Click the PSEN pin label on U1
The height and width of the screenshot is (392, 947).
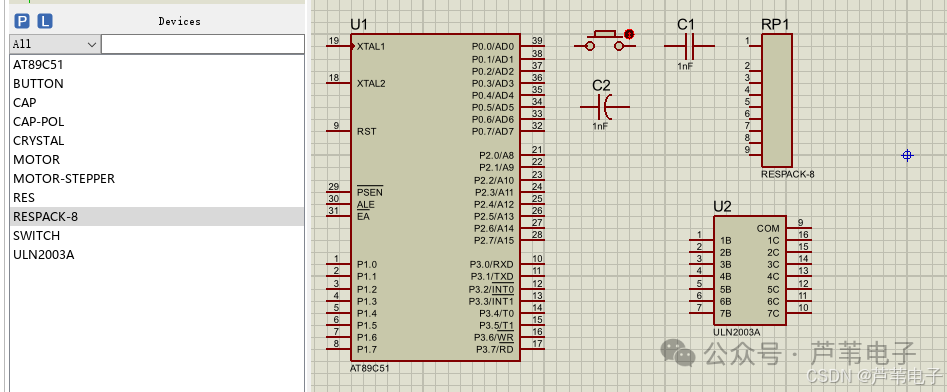point(370,192)
